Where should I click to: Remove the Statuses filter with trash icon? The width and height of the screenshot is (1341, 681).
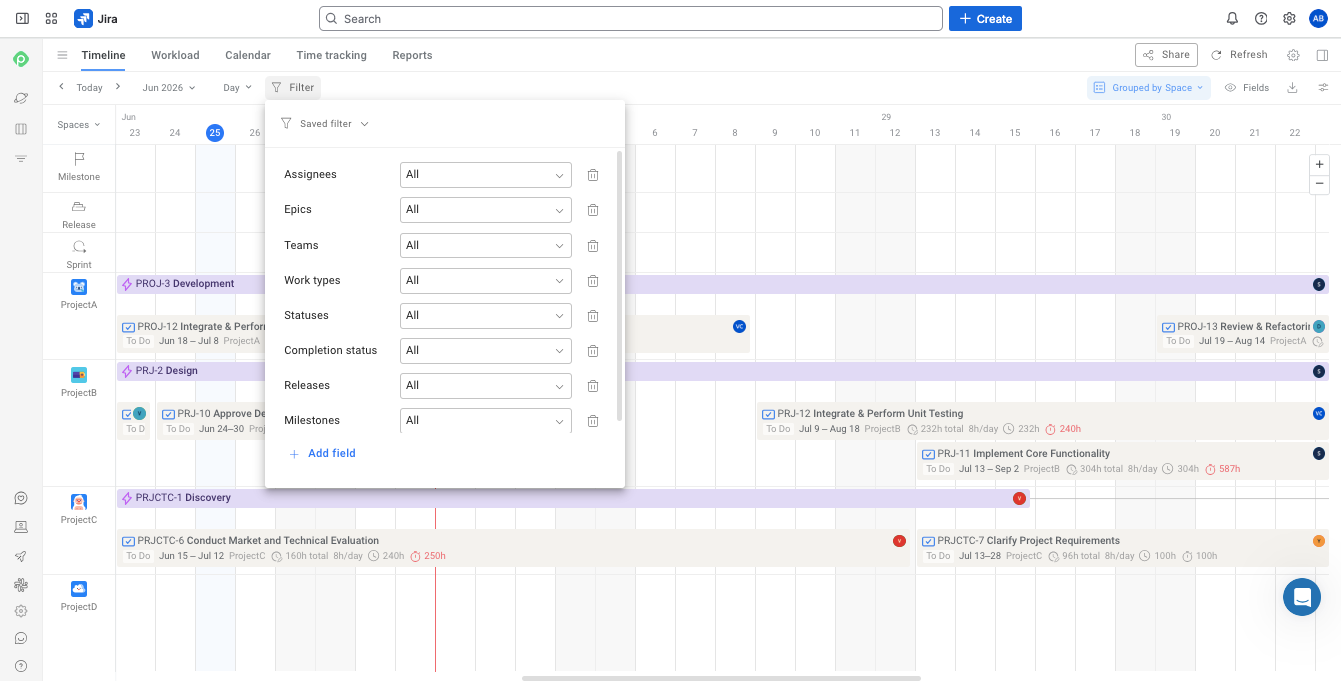[593, 315]
